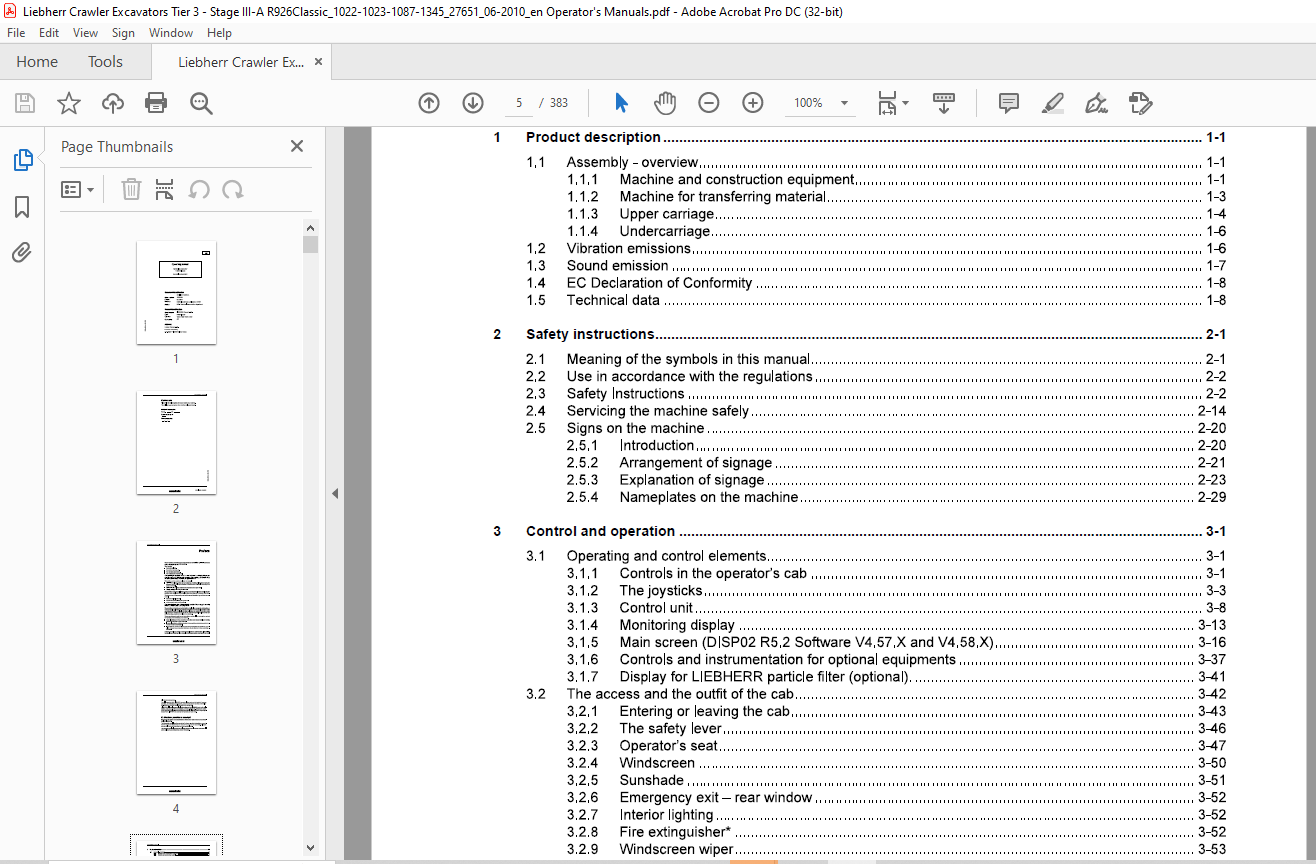The width and height of the screenshot is (1316, 864).
Task: Open the File menu
Action: pyautogui.click(x=16, y=33)
